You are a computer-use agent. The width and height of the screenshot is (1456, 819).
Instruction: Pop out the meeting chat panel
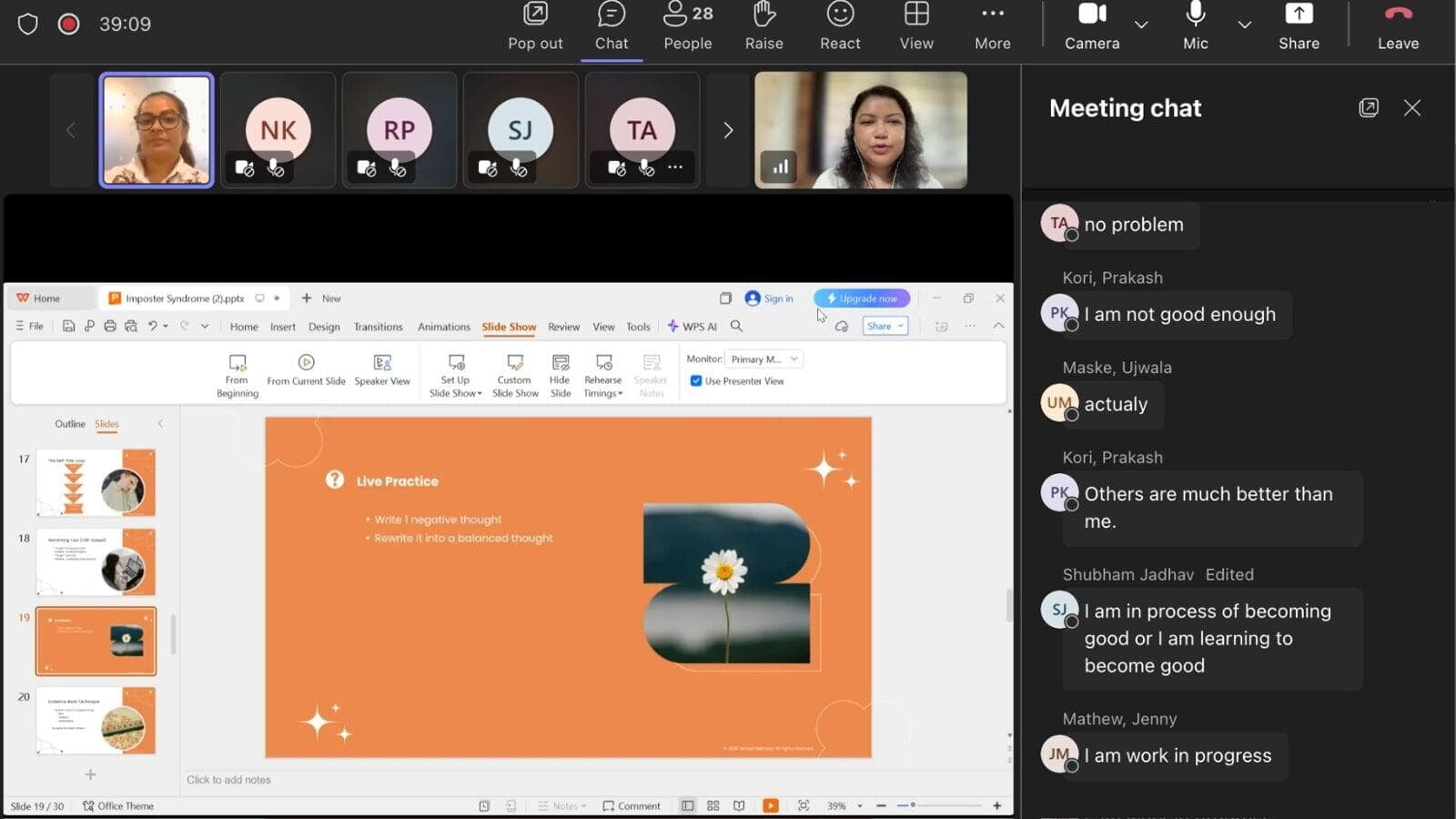pyautogui.click(x=1368, y=107)
